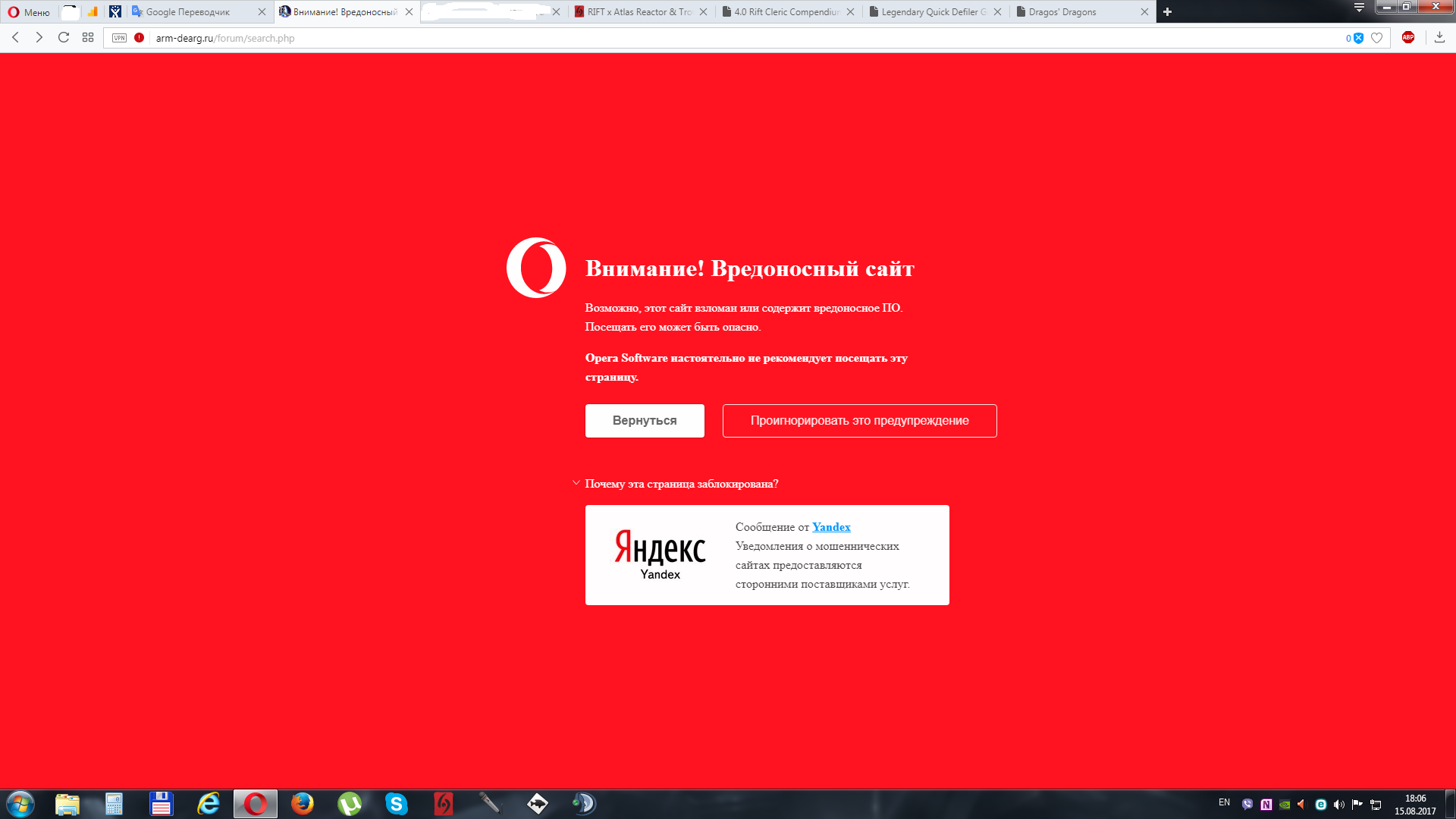Open the Viber tray icon
The image size is (1456, 819).
coord(1247,805)
